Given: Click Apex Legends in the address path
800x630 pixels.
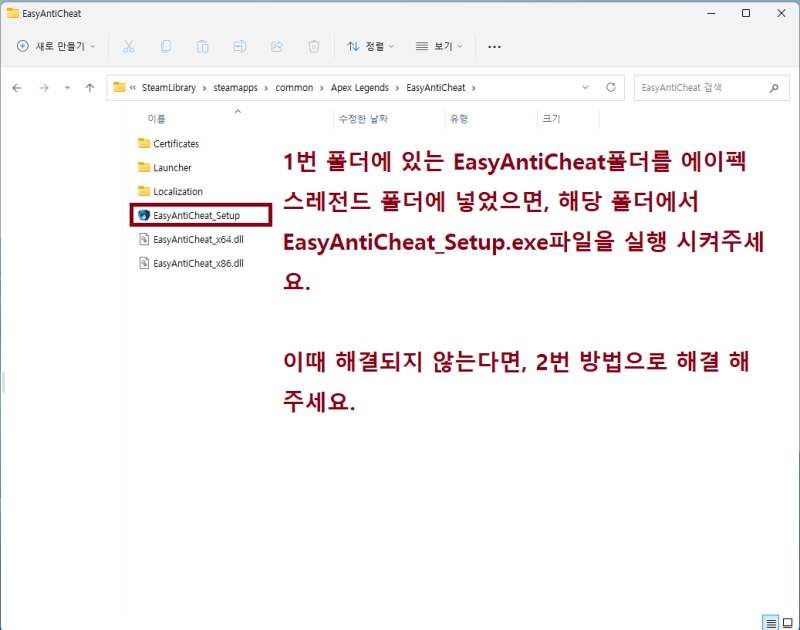Looking at the screenshot, I should tap(360, 88).
